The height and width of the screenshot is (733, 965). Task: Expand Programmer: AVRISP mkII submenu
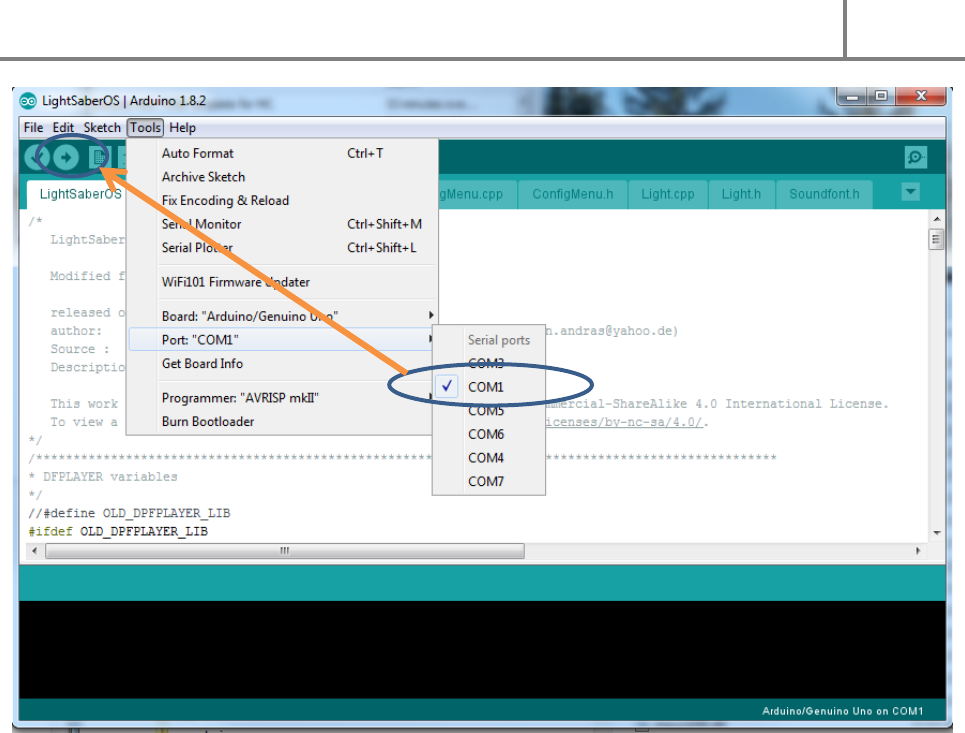click(282, 398)
